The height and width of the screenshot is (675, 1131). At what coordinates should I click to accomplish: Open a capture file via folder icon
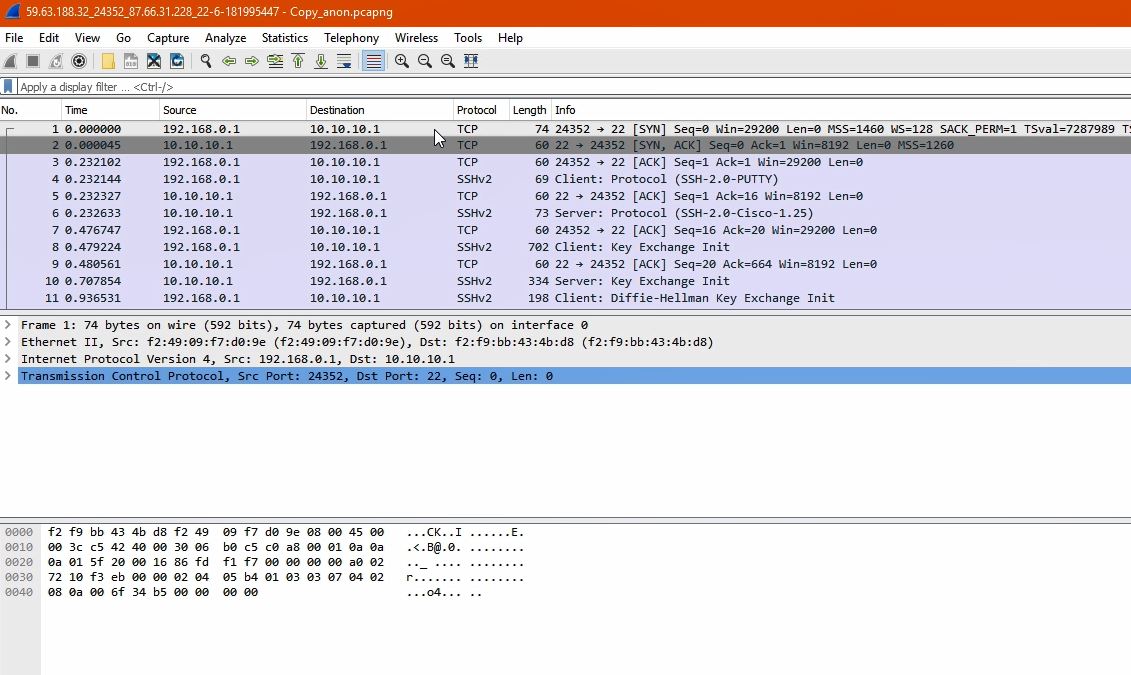point(108,61)
